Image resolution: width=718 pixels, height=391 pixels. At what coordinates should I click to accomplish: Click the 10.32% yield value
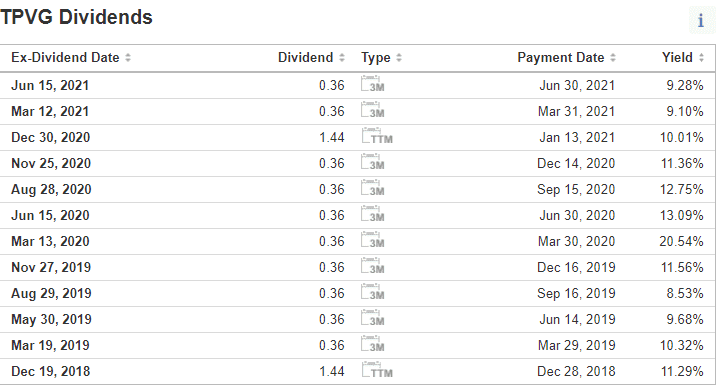(681, 347)
